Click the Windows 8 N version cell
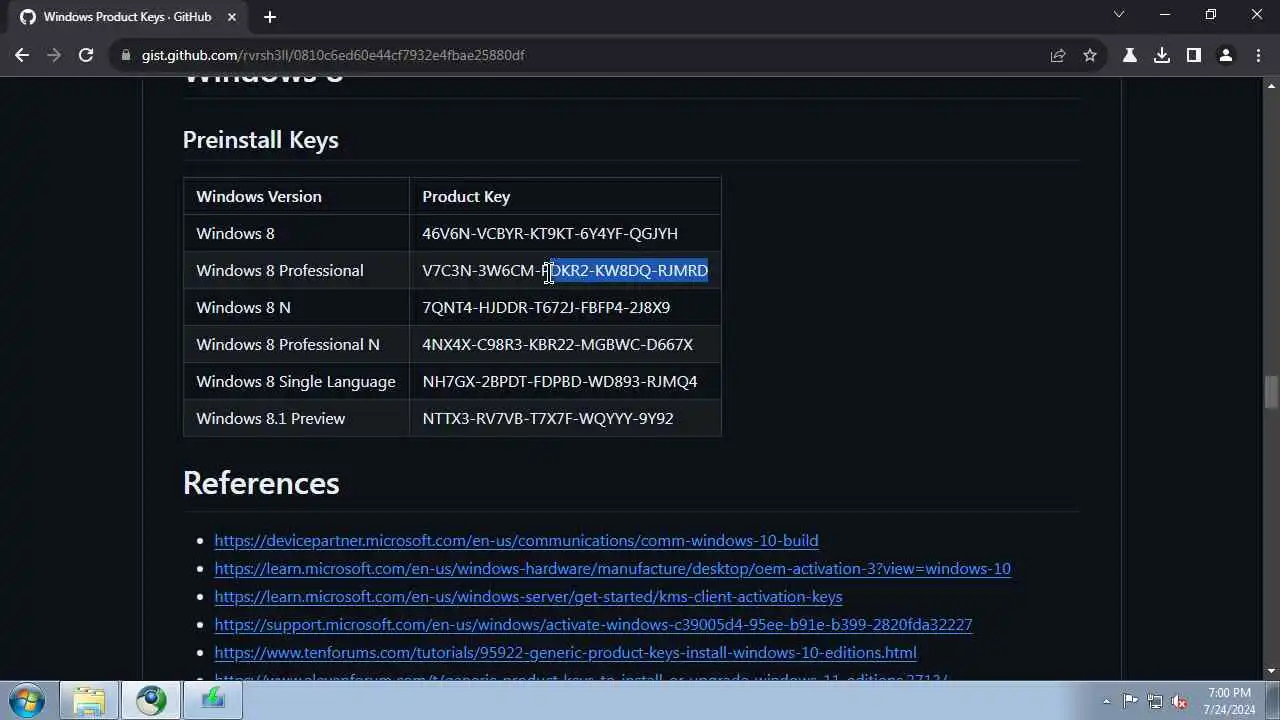This screenshot has height=720, width=1280. tap(296, 307)
